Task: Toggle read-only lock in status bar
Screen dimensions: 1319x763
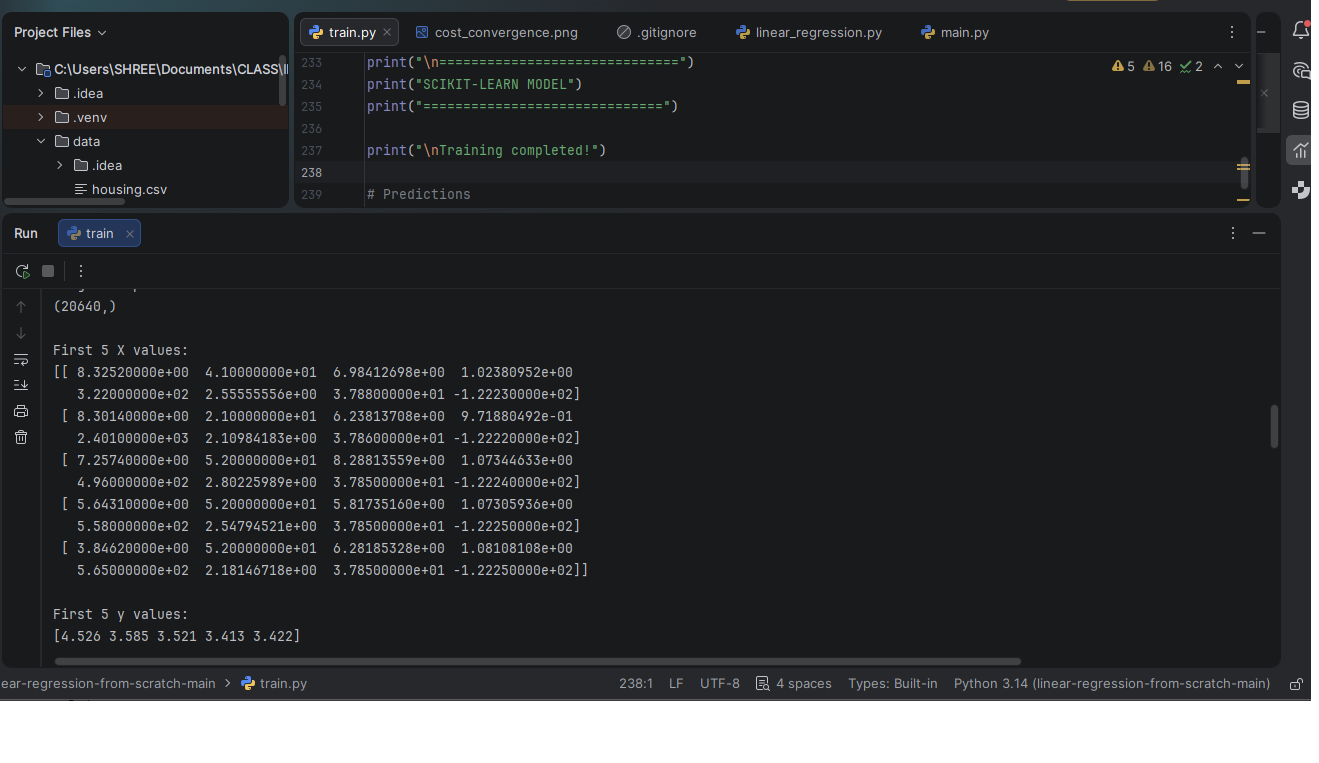Action: (x=1296, y=684)
